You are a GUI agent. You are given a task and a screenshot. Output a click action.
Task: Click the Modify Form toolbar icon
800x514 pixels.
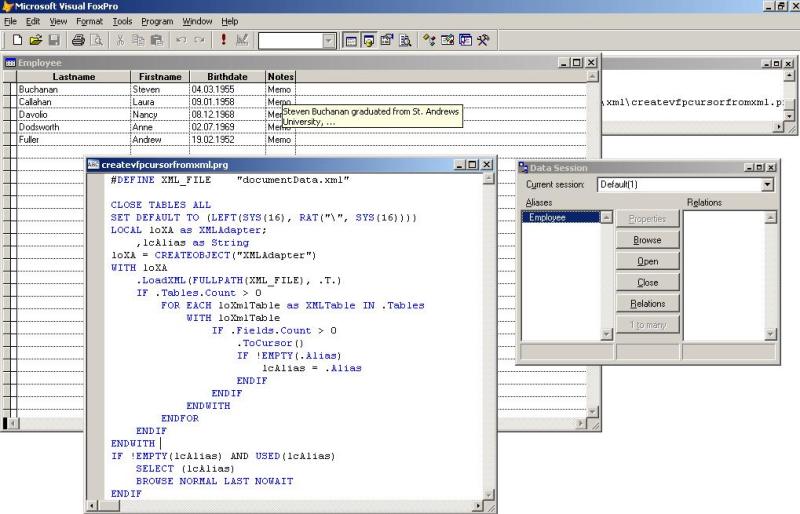tap(242, 40)
